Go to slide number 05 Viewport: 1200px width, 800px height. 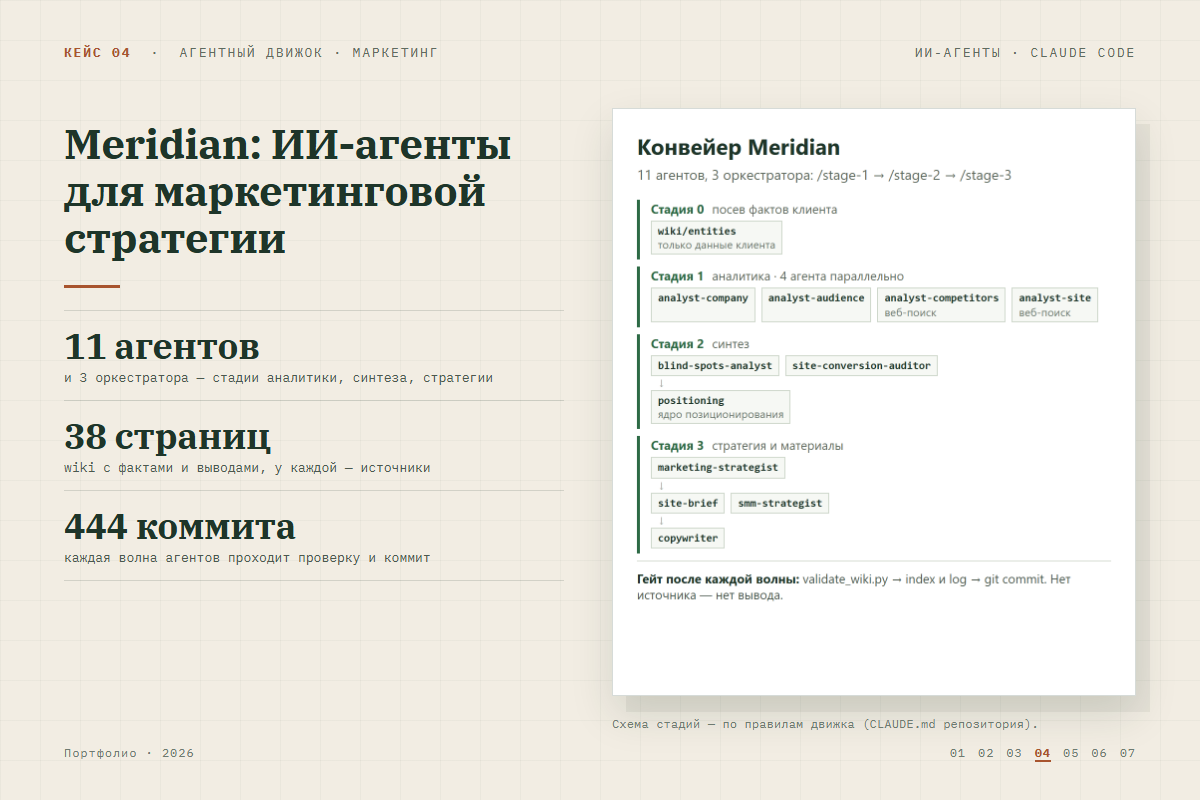click(x=1071, y=753)
